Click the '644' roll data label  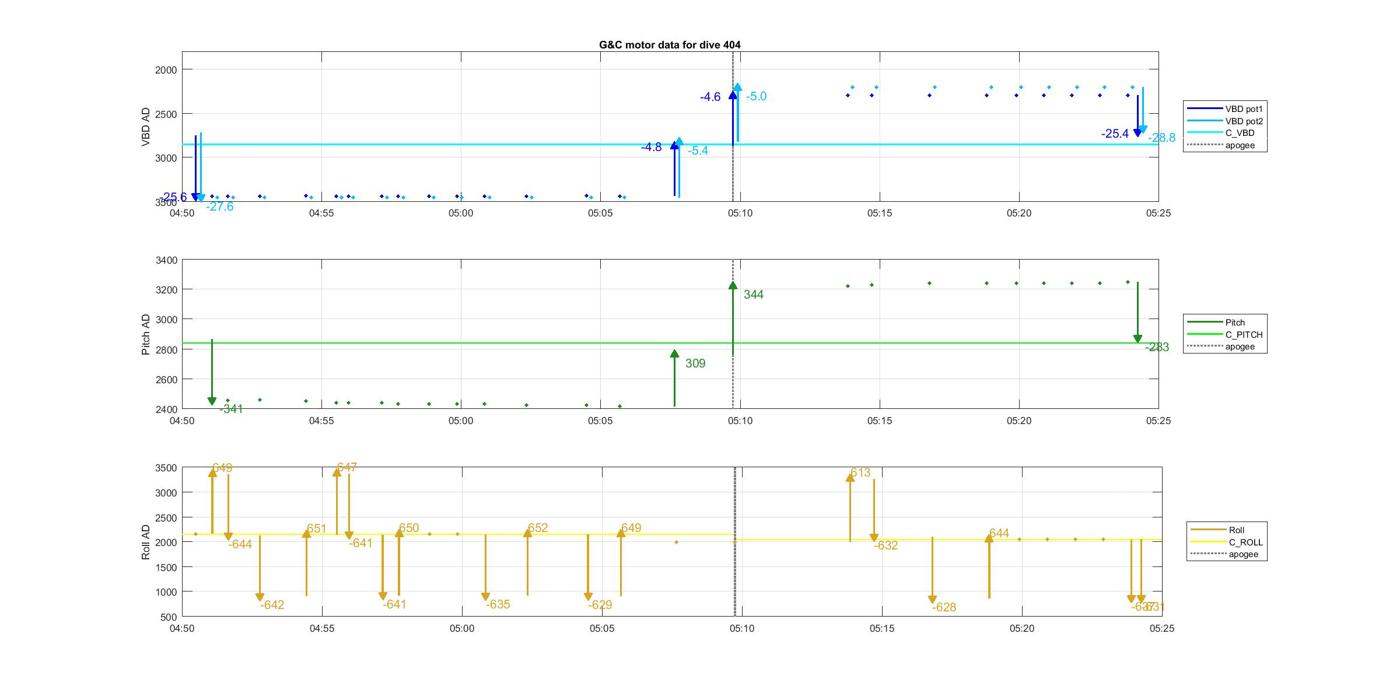tap(999, 534)
